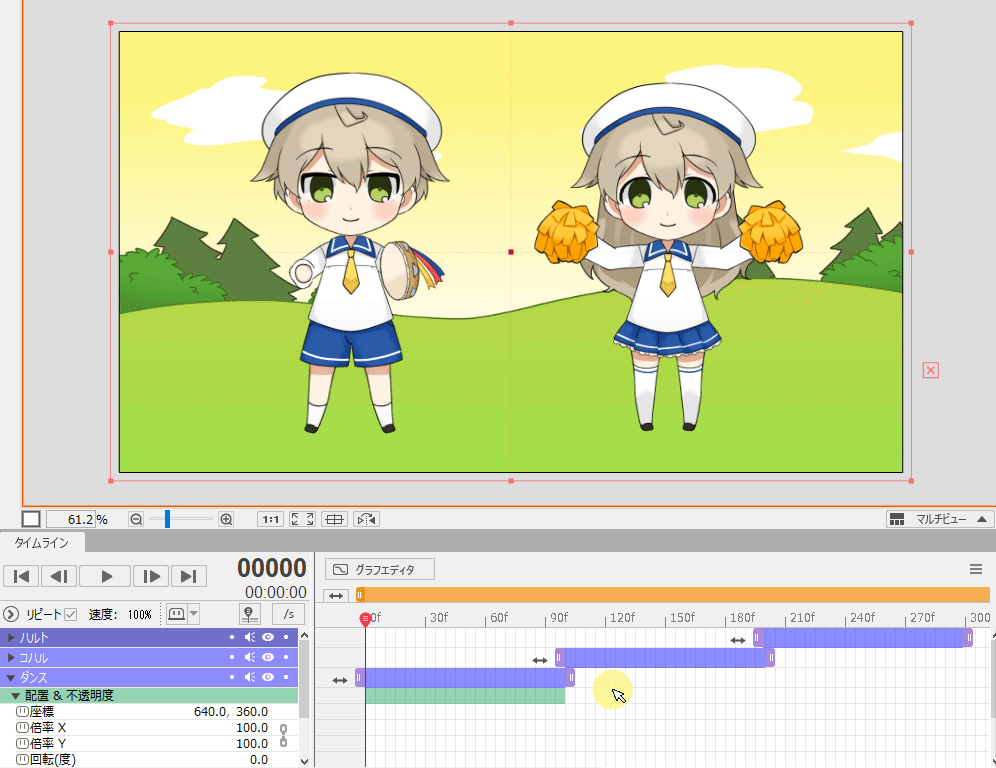
Task: Select the タイムライン tab
Action: (41, 542)
